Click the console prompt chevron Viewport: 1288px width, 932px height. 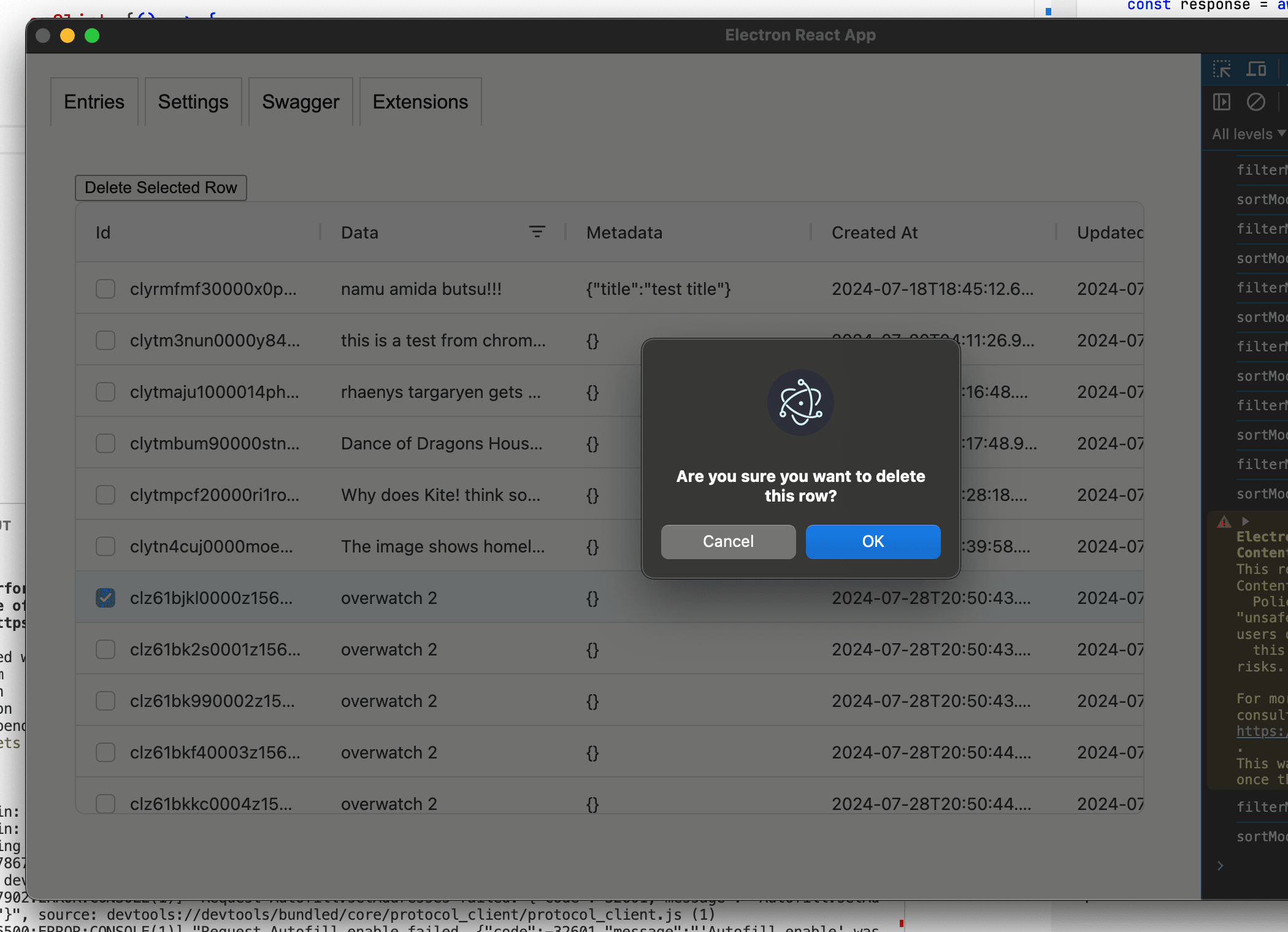(x=1220, y=865)
